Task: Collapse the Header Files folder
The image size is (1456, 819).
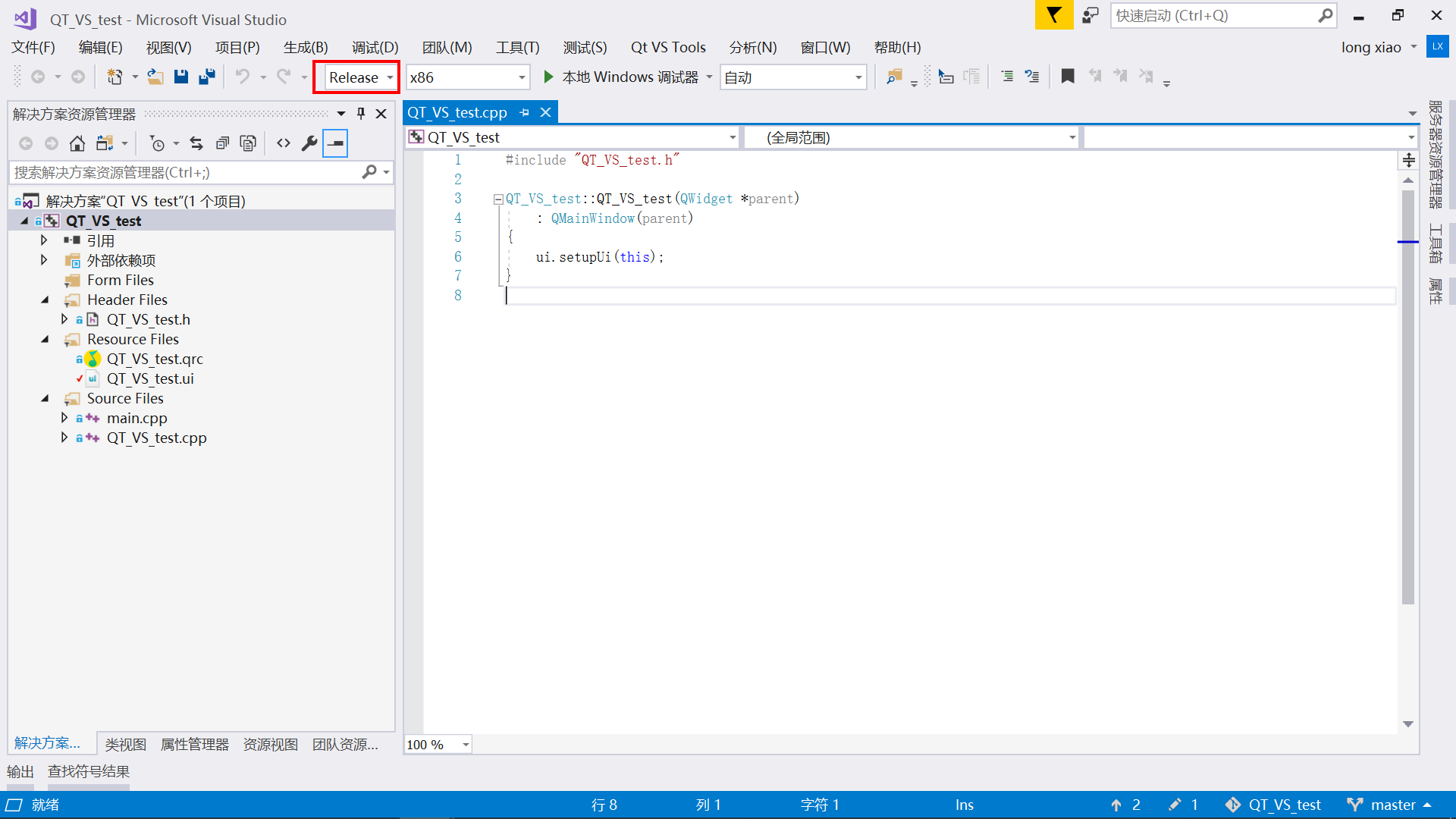Action: [x=45, y=300]
